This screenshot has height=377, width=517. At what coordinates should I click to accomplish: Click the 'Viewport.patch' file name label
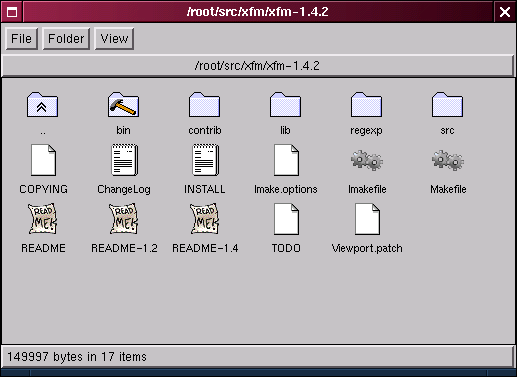[367, 249]
